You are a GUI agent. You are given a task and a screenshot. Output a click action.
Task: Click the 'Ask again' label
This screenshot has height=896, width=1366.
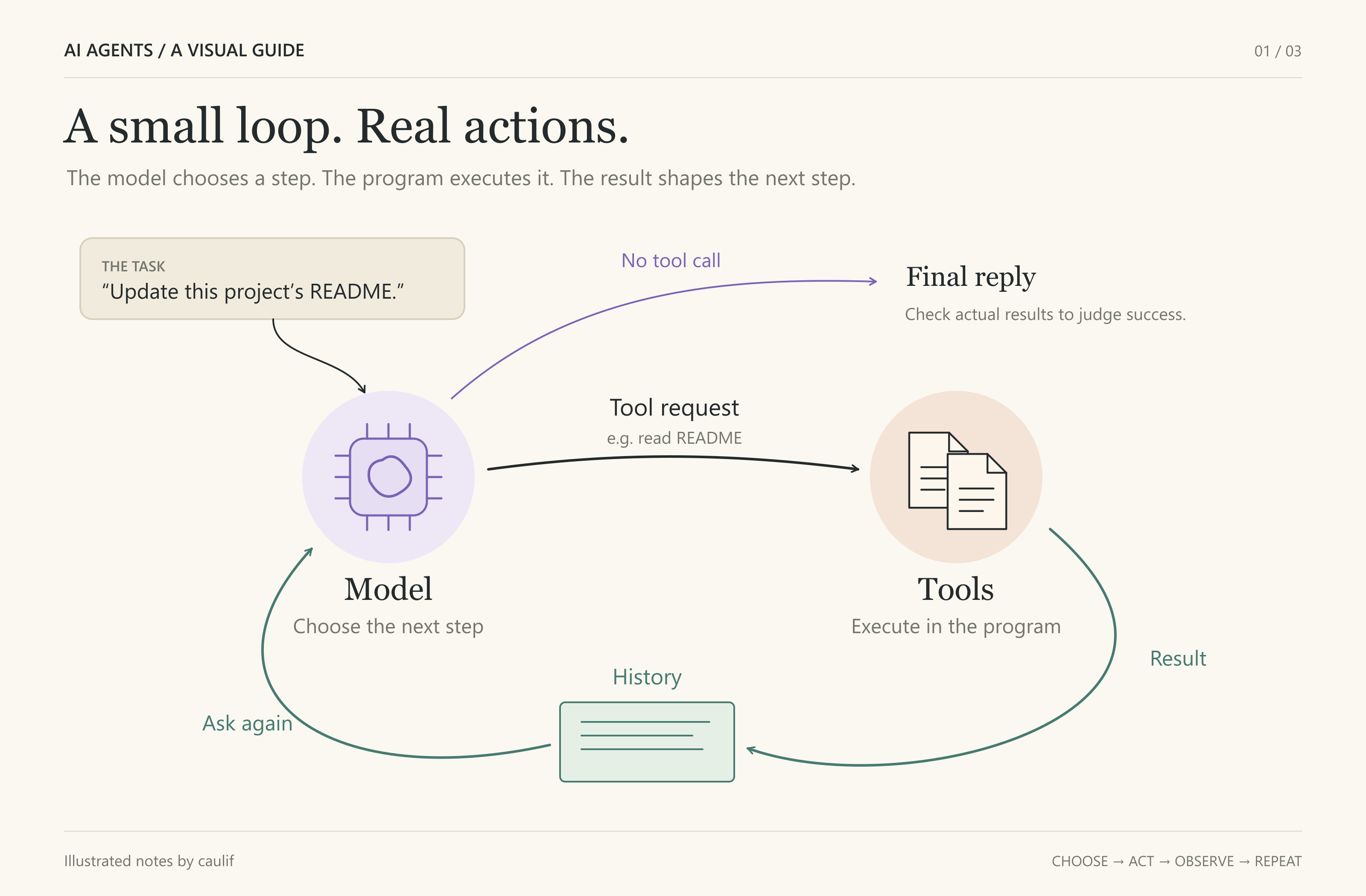[247, 724]
